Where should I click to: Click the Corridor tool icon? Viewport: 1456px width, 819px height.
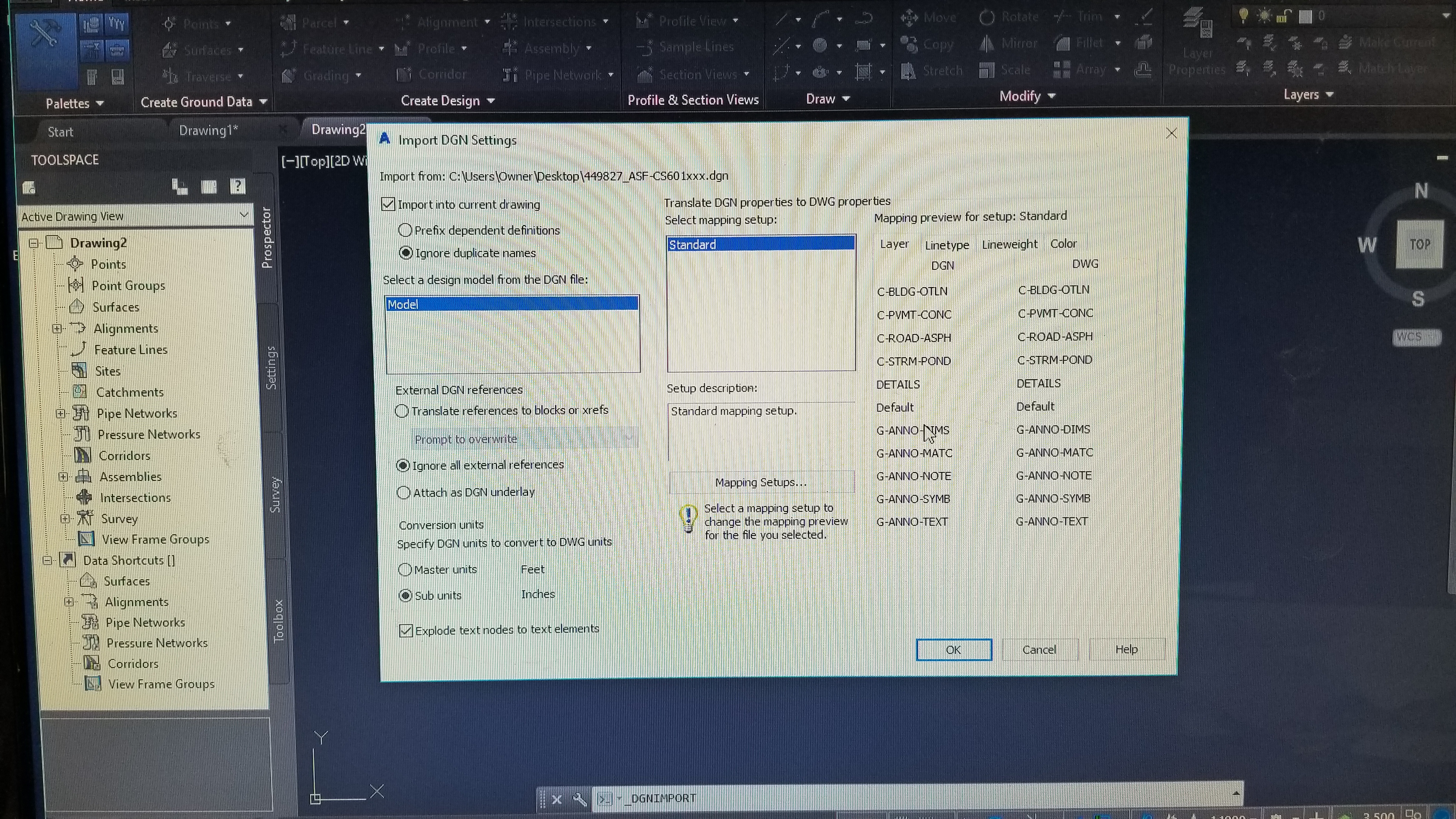404,74
